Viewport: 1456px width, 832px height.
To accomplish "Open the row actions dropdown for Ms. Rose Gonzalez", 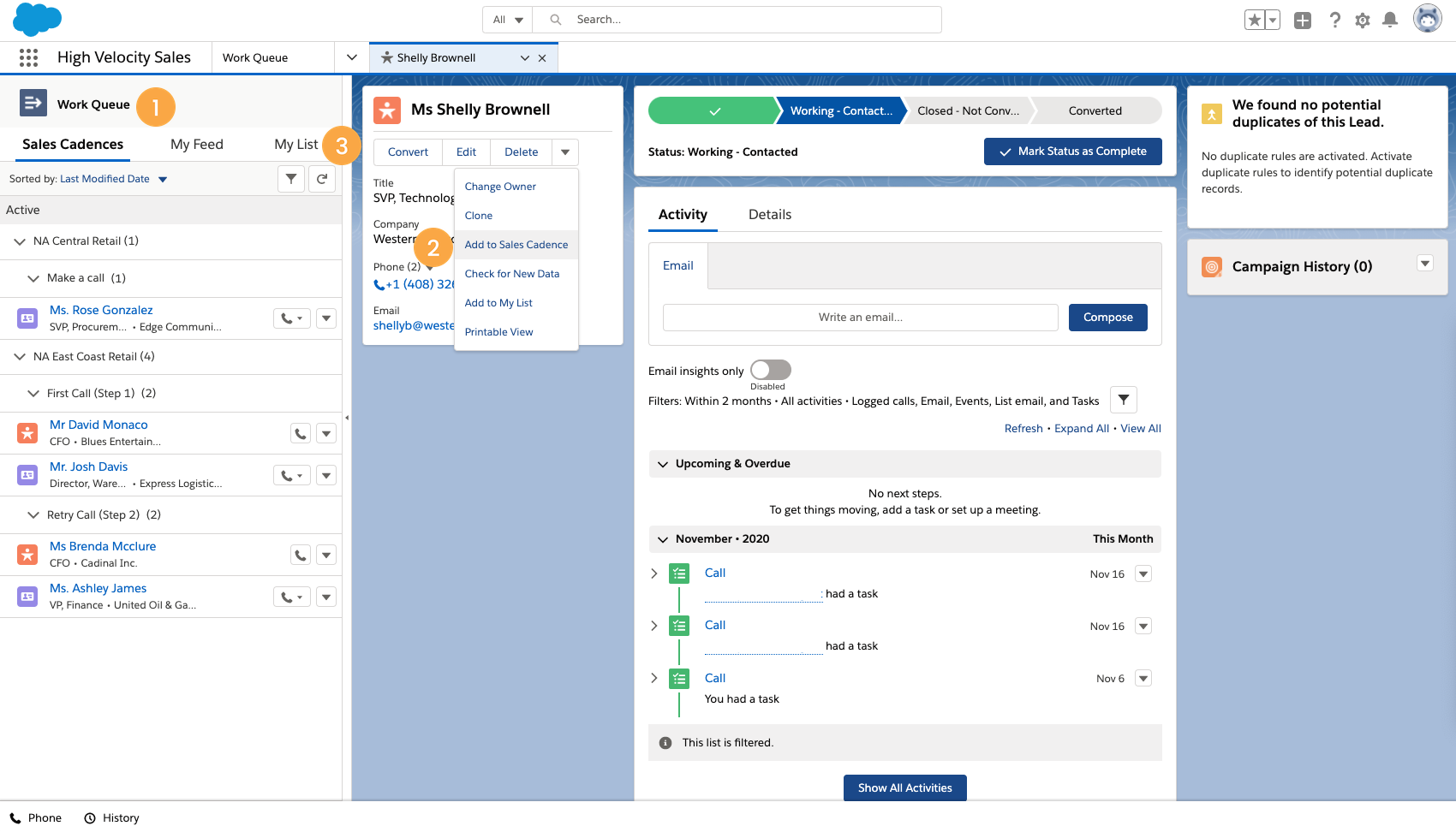I will click(326, 318).
